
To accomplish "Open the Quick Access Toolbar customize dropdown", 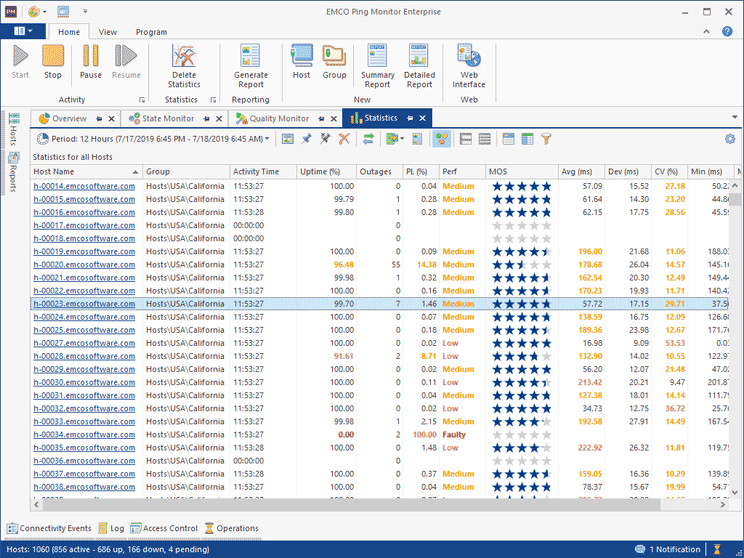I will tap(85, 11).
